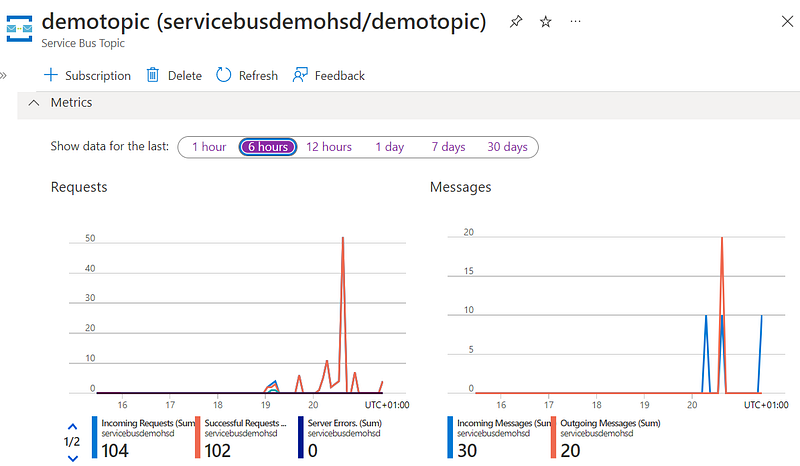Click the 1/2 legend page indicator

coord(72,442)
